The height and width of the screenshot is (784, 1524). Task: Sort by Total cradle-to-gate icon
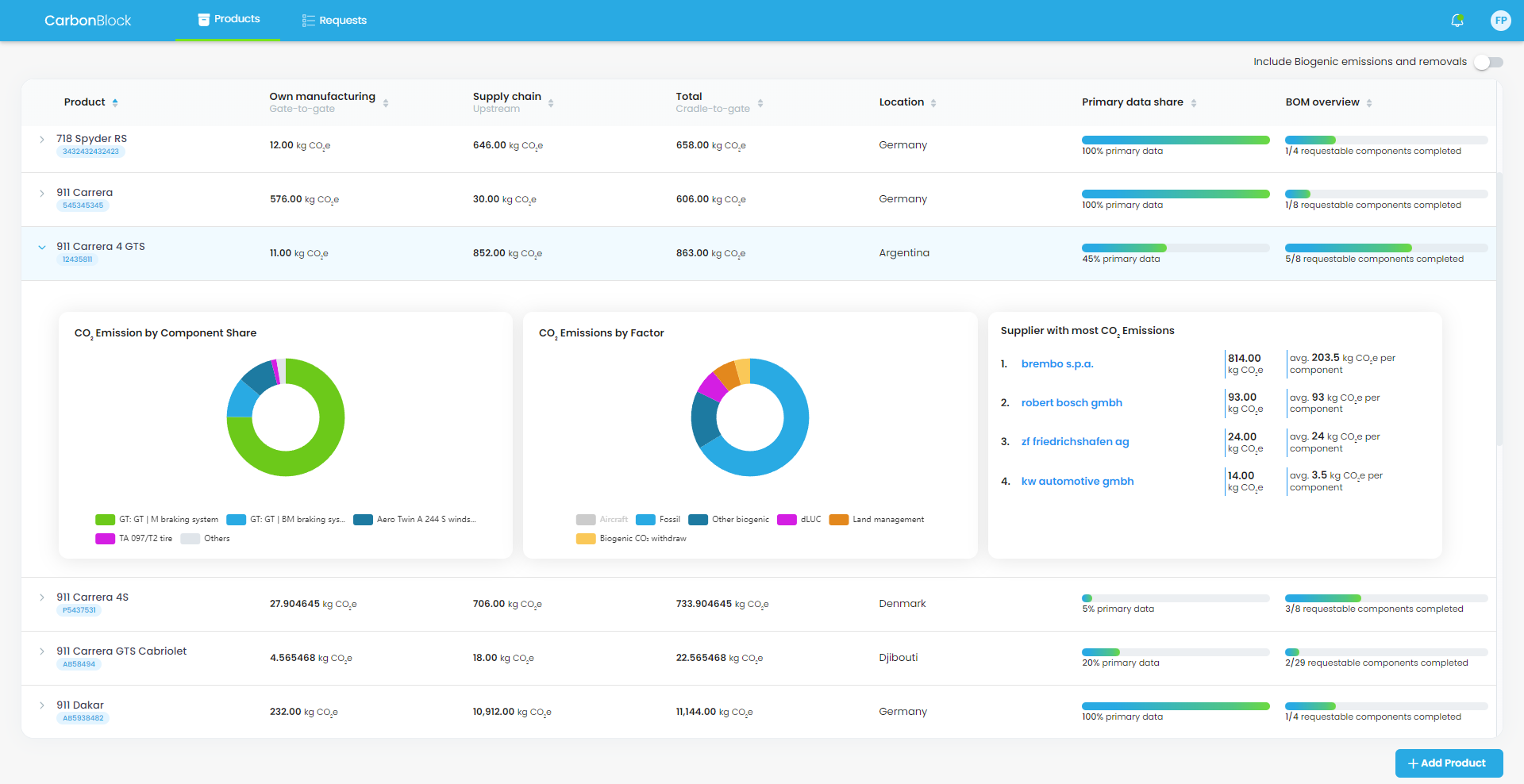(x=760, y=103)
